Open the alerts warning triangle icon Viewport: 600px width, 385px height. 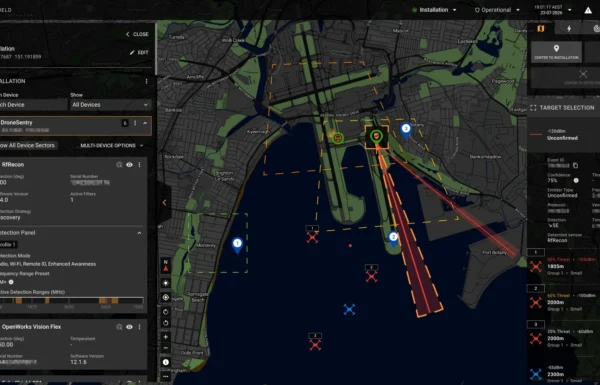click(588, 10)
